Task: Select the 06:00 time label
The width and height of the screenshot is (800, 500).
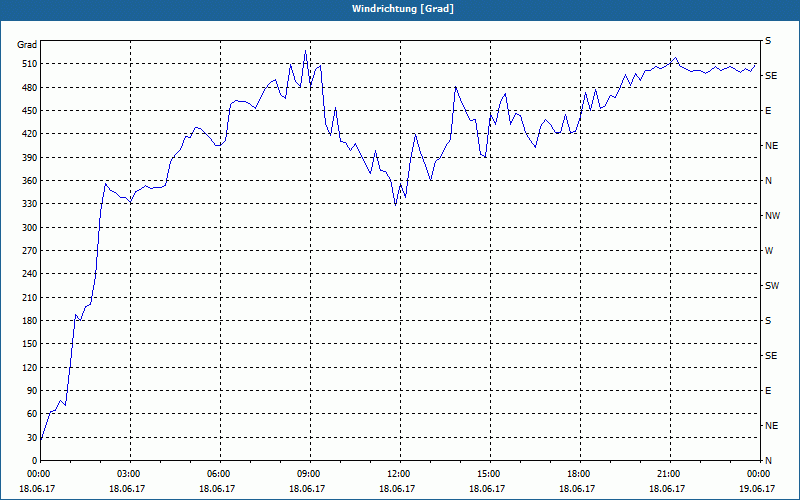Action: click(220, 473)
